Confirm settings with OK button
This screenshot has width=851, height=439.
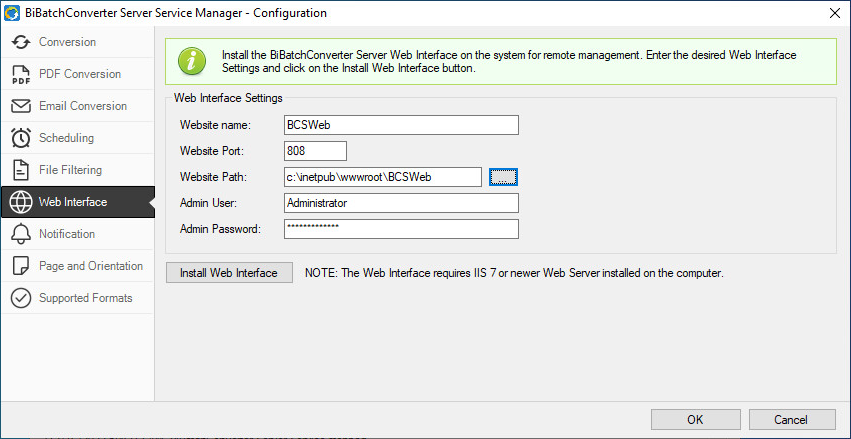tap(695, 419)
